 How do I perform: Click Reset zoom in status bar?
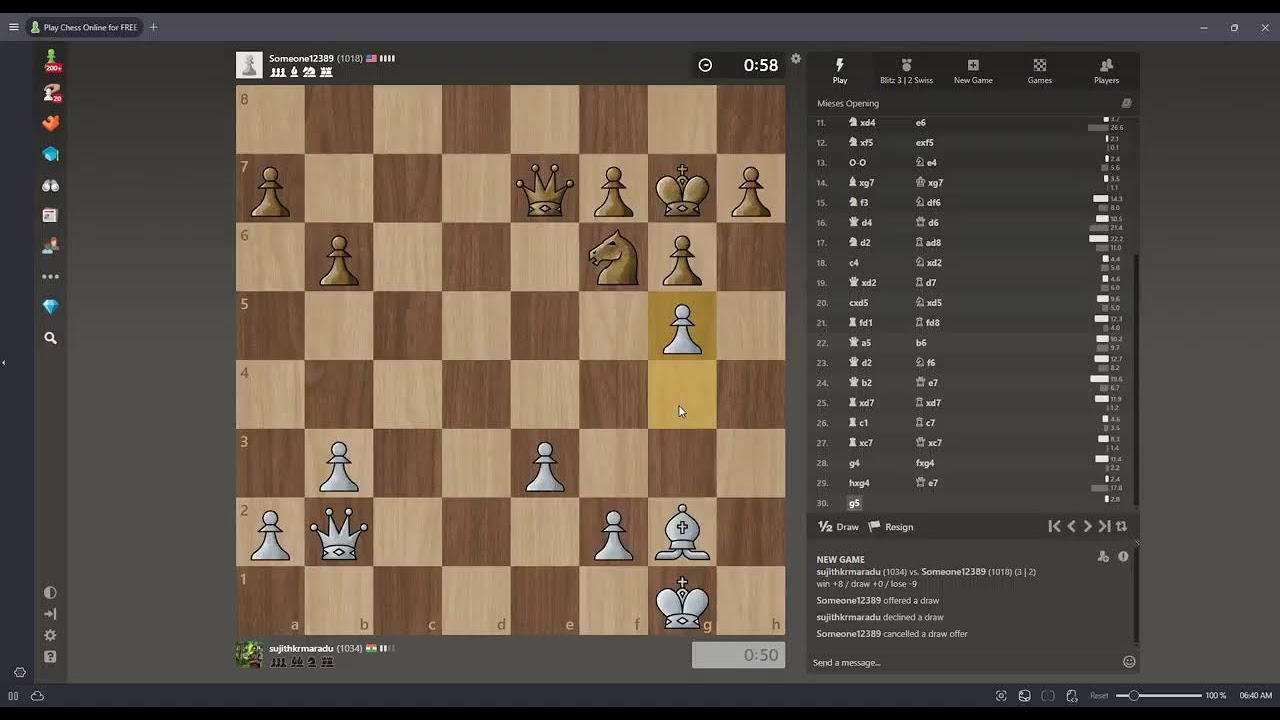(x=1099, y=695)
